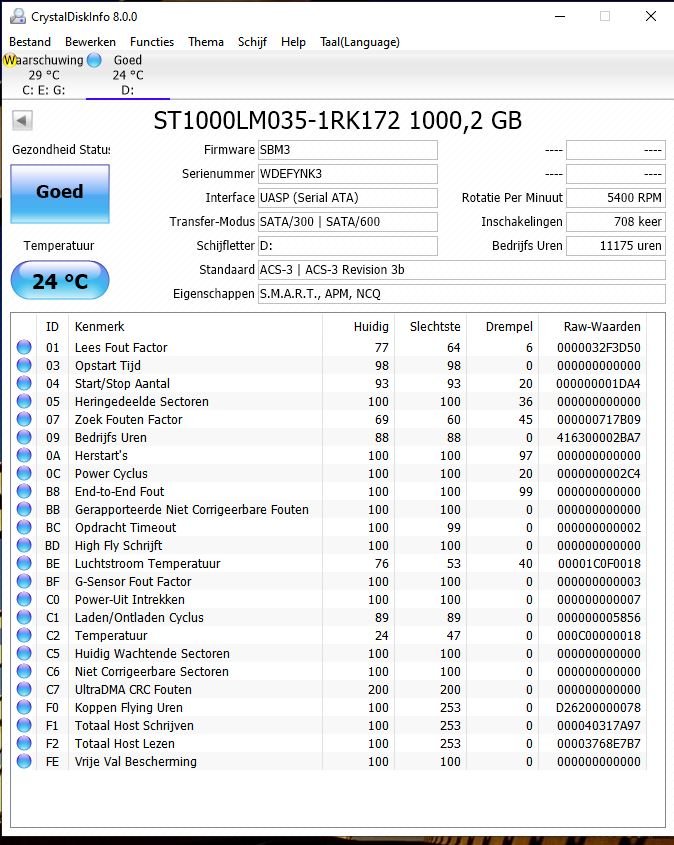Click the Standaard field ACS-3

(462, 269)
